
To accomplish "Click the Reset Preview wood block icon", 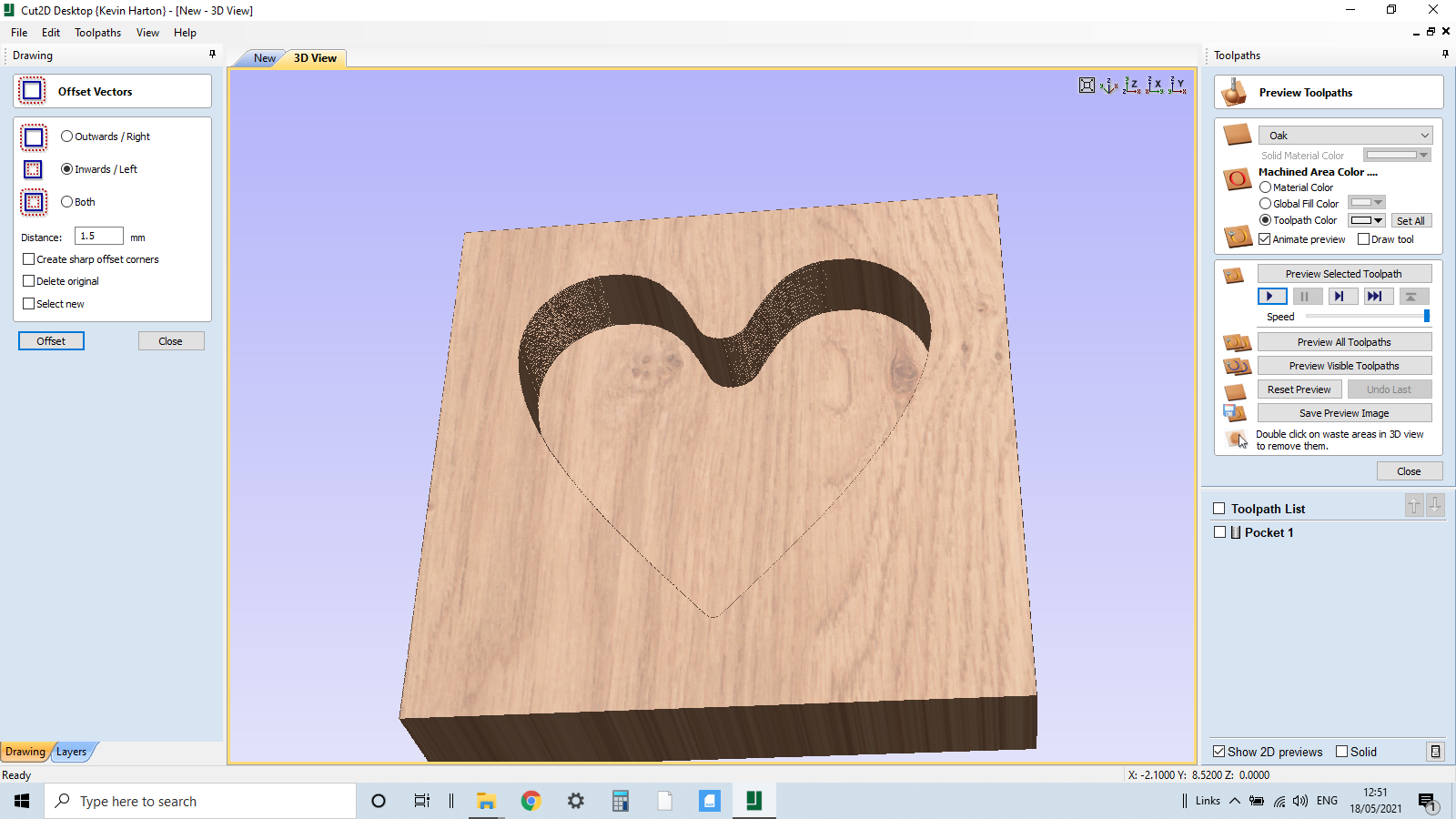I will coord(1235,391).
